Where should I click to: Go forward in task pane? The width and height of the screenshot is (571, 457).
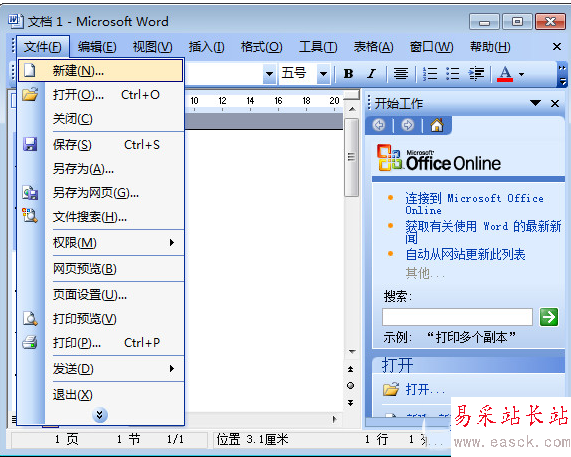pyautogui.click(x=407, y=125)
